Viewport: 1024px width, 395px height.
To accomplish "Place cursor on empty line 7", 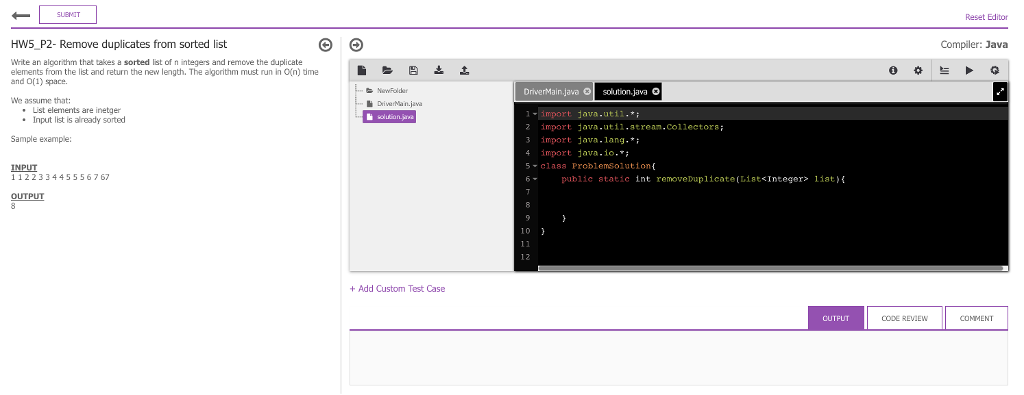I will 773,192.
